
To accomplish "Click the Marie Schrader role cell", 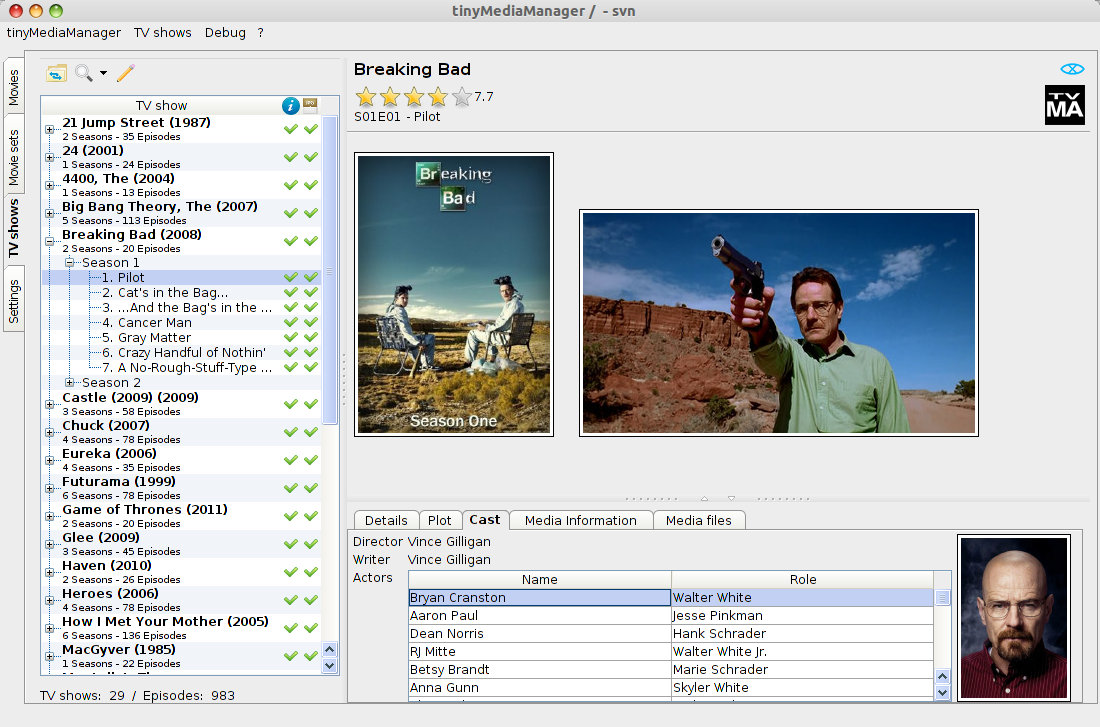I will coord(803,669).
